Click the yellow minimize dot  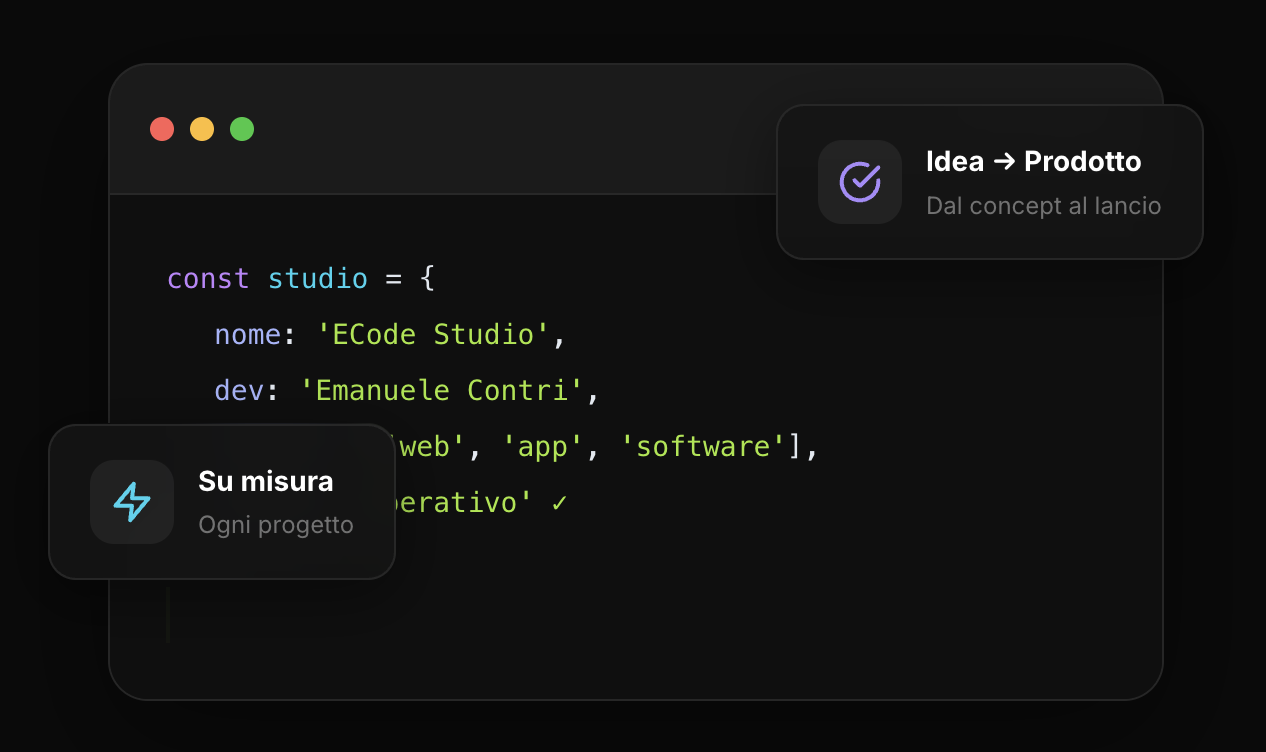pos(202,129)
